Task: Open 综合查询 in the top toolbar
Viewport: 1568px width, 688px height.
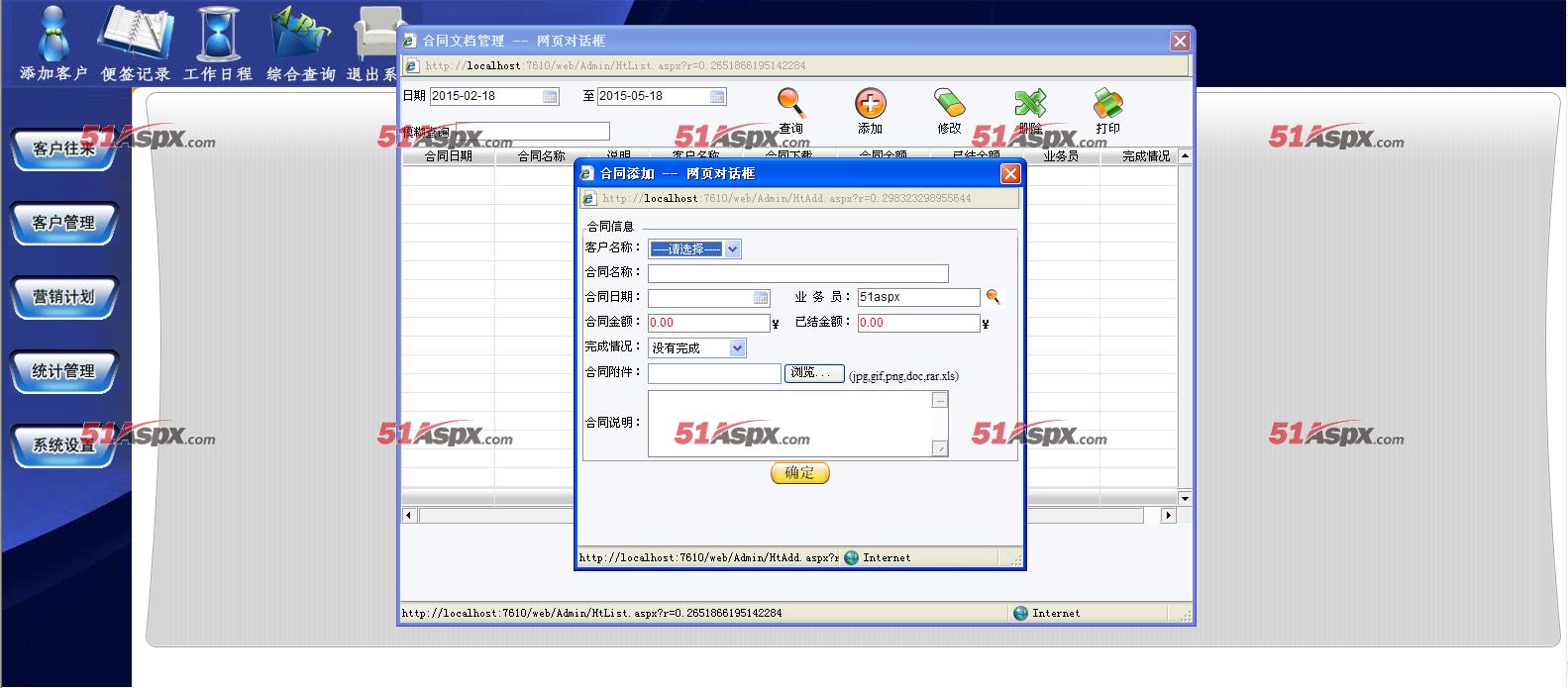Action: pos(300,45)
